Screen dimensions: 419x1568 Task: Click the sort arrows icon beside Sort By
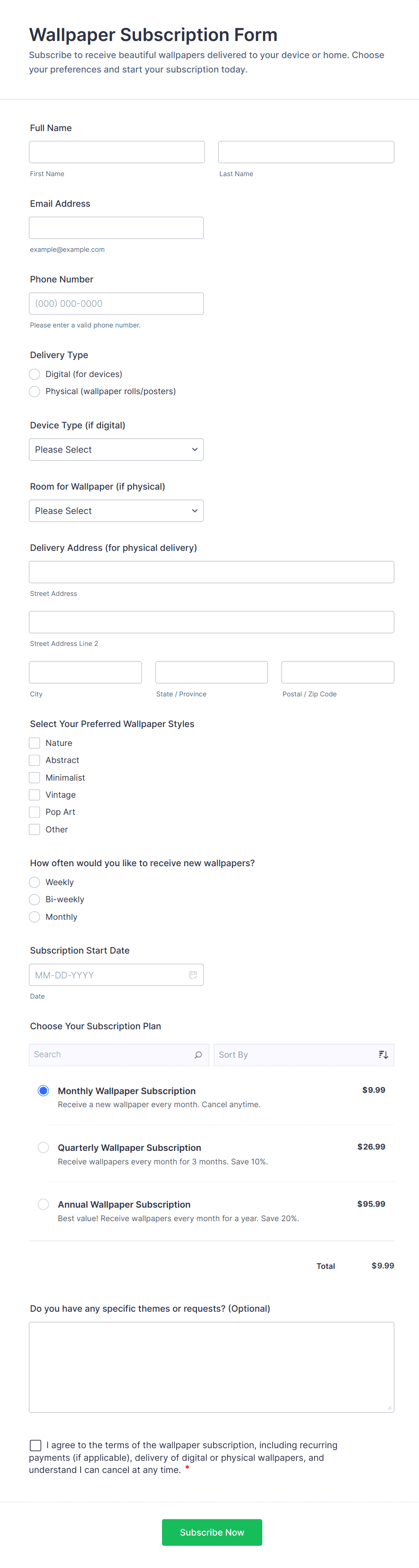click(383, 1054)
